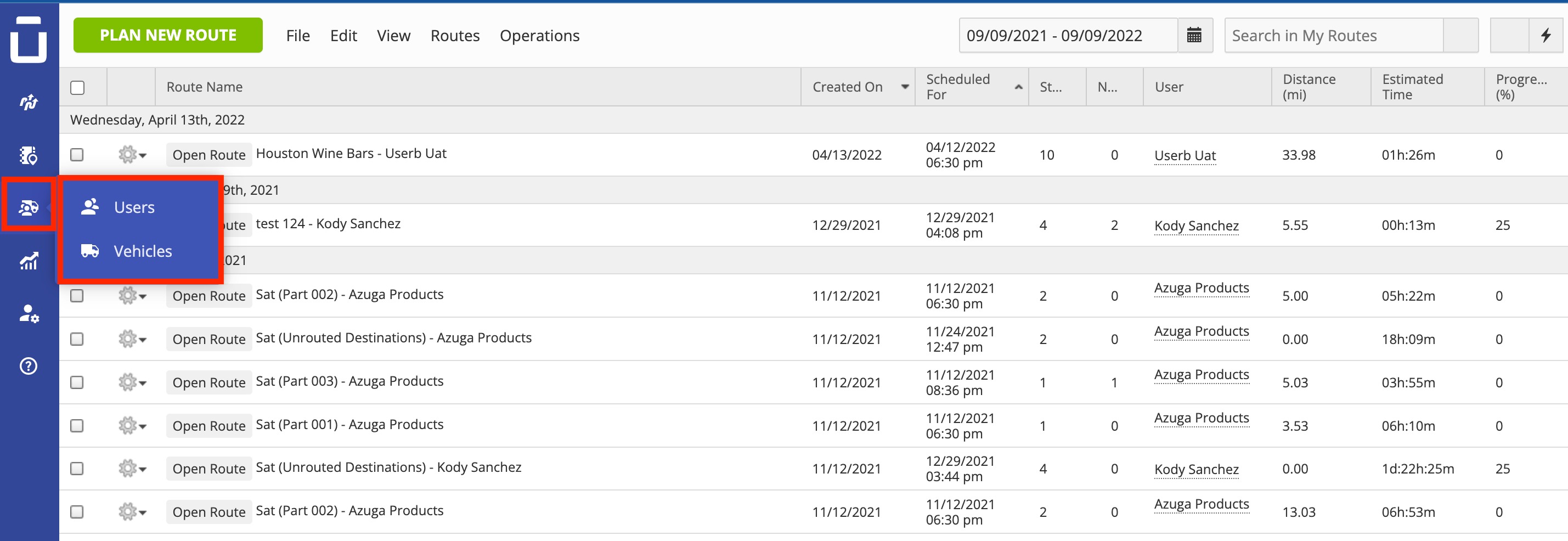Screen dimensions: 1568x541
Task: Click route name 'Houston Wine Bars - Userb Uat'
Action: point(351,153)
